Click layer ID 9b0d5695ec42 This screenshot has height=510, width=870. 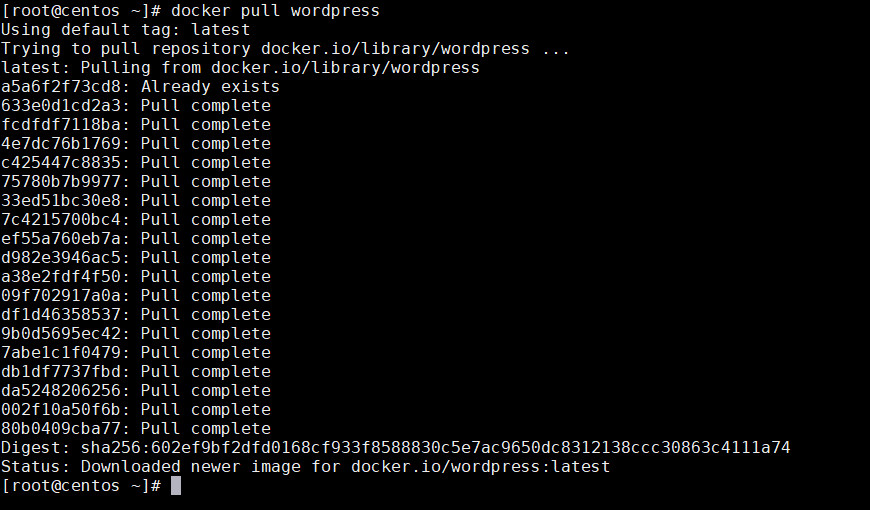(x=65, y=334)
